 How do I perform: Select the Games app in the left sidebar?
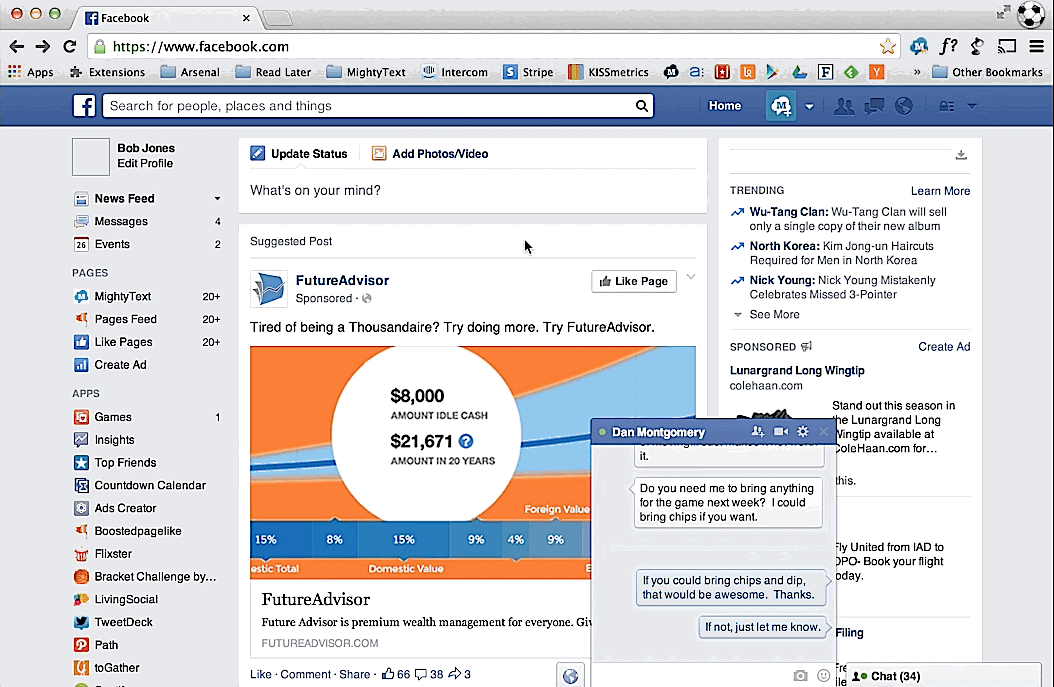point(113,417)
